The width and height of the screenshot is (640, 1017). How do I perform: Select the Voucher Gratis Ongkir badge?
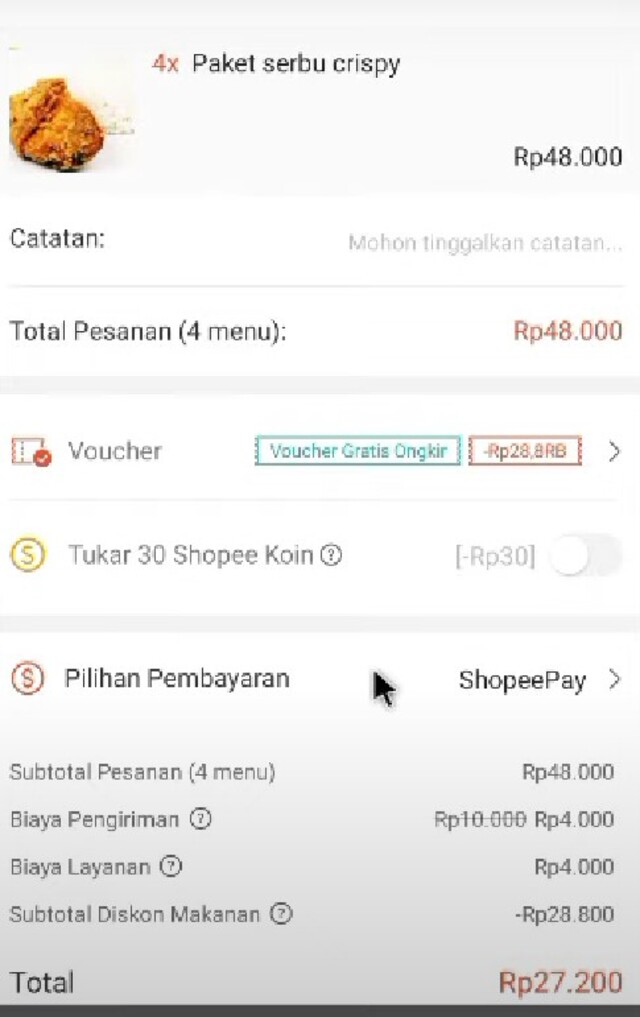[357, 451]
